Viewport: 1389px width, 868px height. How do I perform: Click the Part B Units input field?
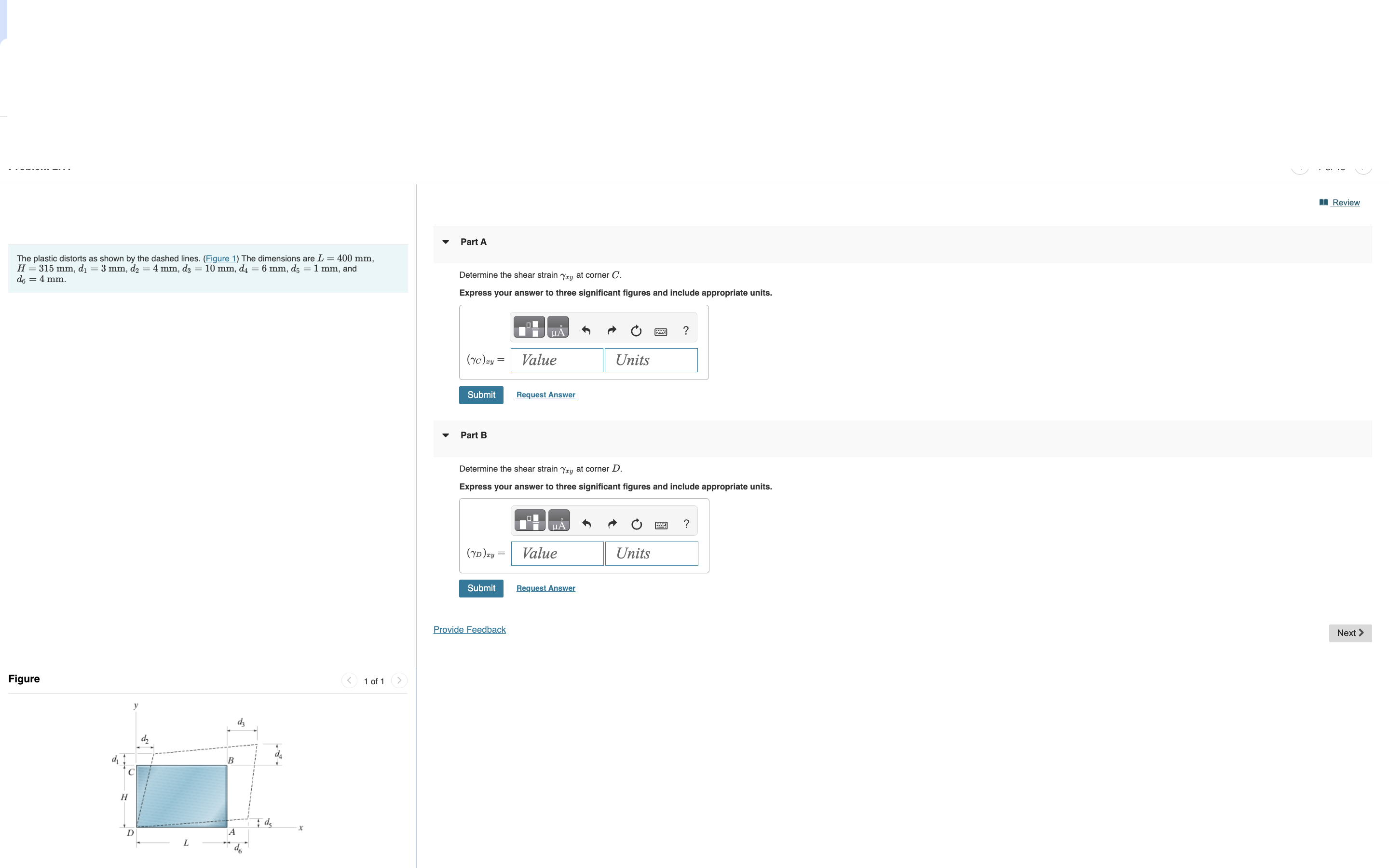pyautogui.click(x=652, y=554)
